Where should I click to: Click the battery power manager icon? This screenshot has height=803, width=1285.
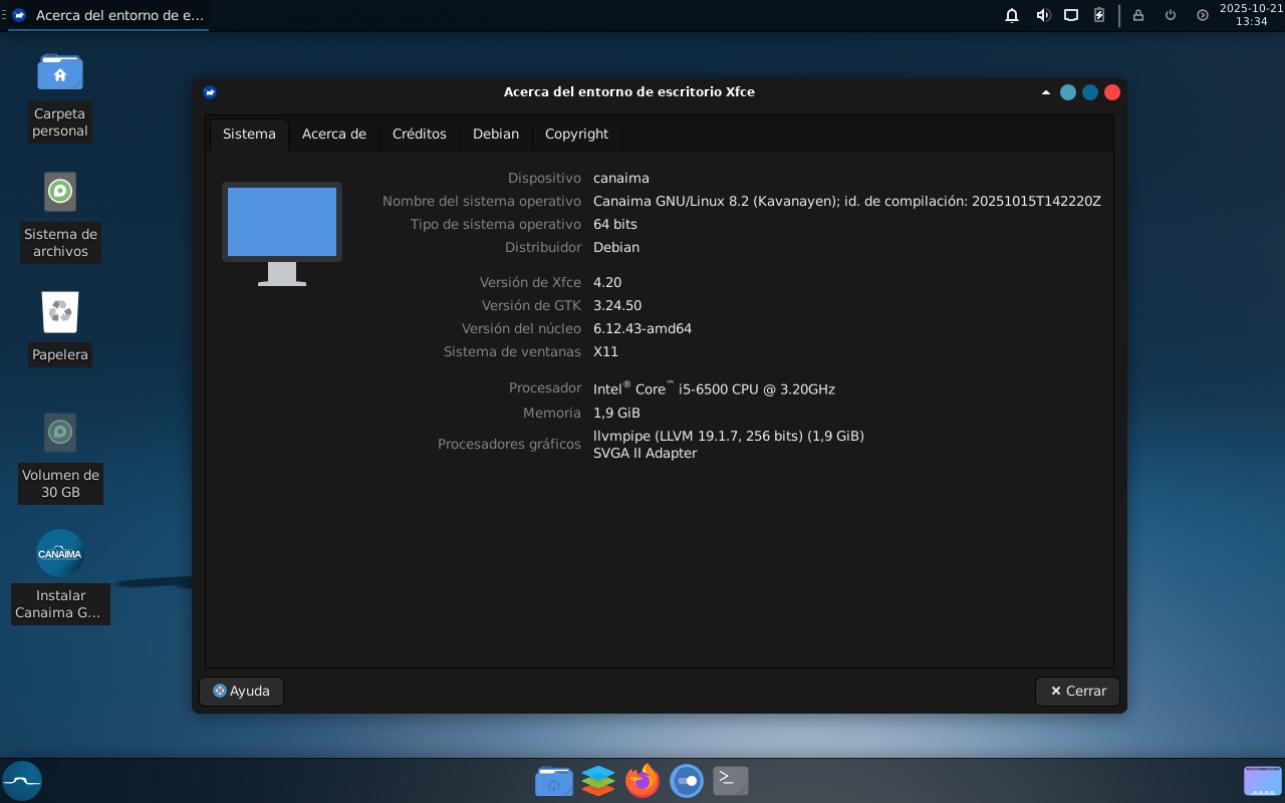[1099, 15]
